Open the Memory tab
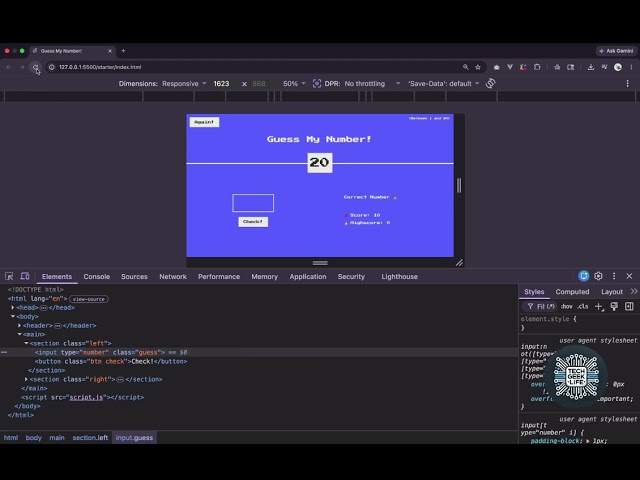 point(264,277)
